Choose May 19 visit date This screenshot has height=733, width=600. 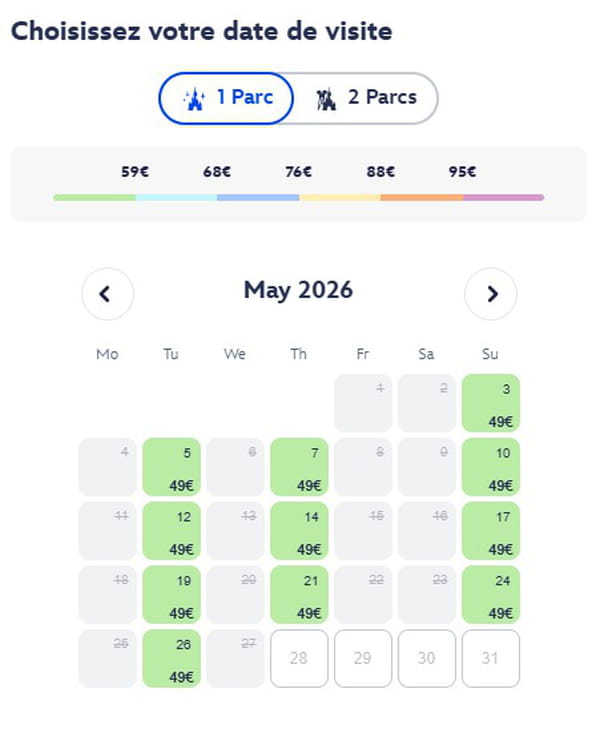171,595
